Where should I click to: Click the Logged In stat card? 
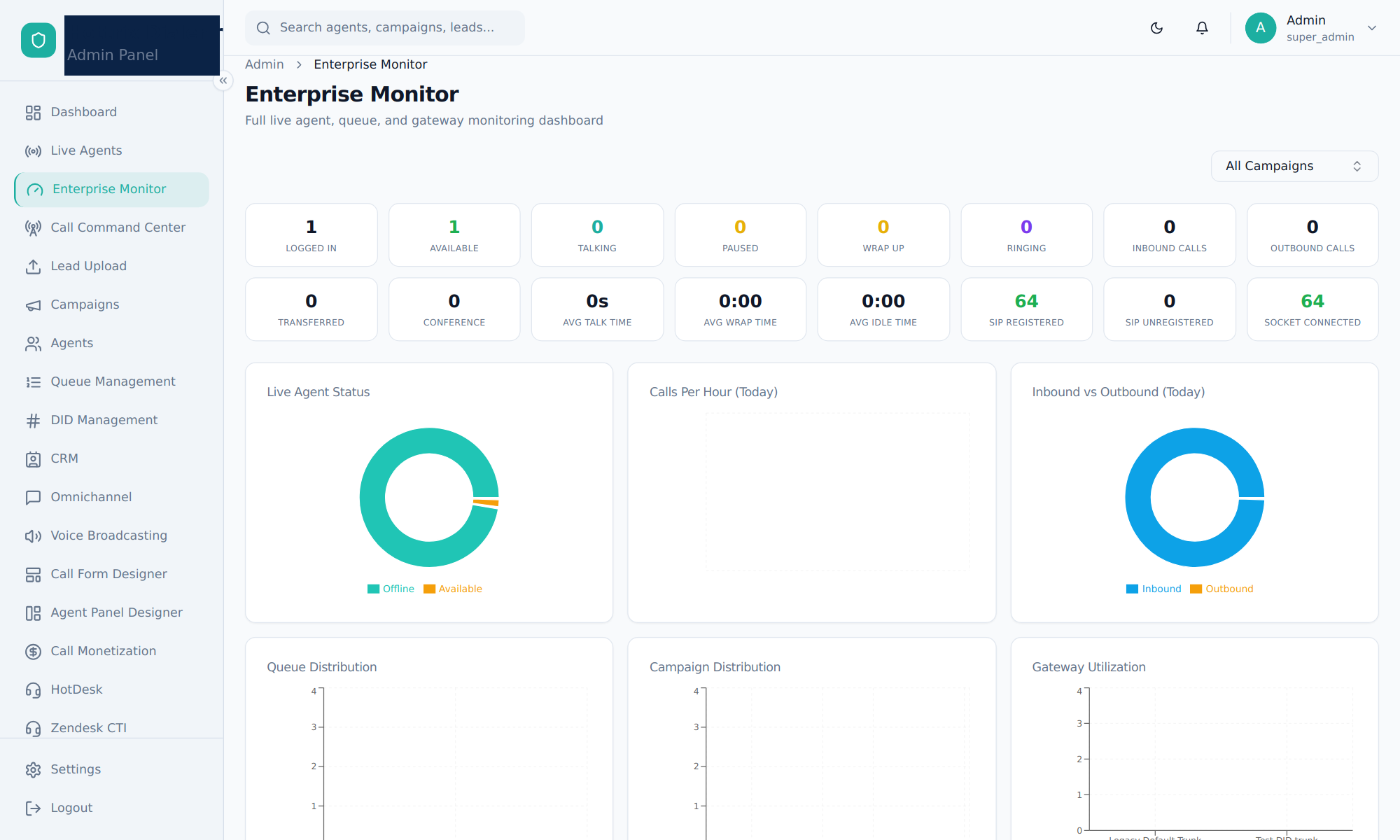tap(311, 234)
